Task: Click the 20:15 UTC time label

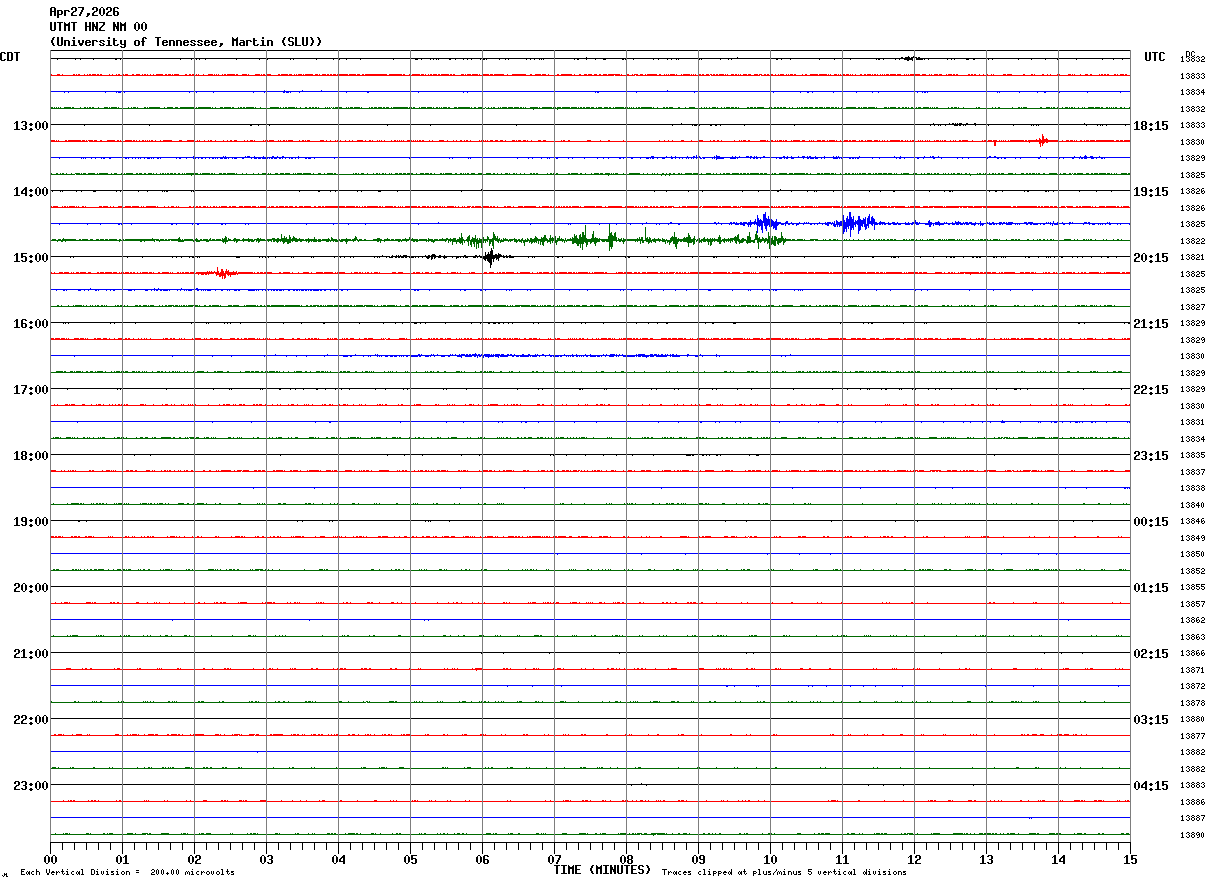Action: [1150, 257]
